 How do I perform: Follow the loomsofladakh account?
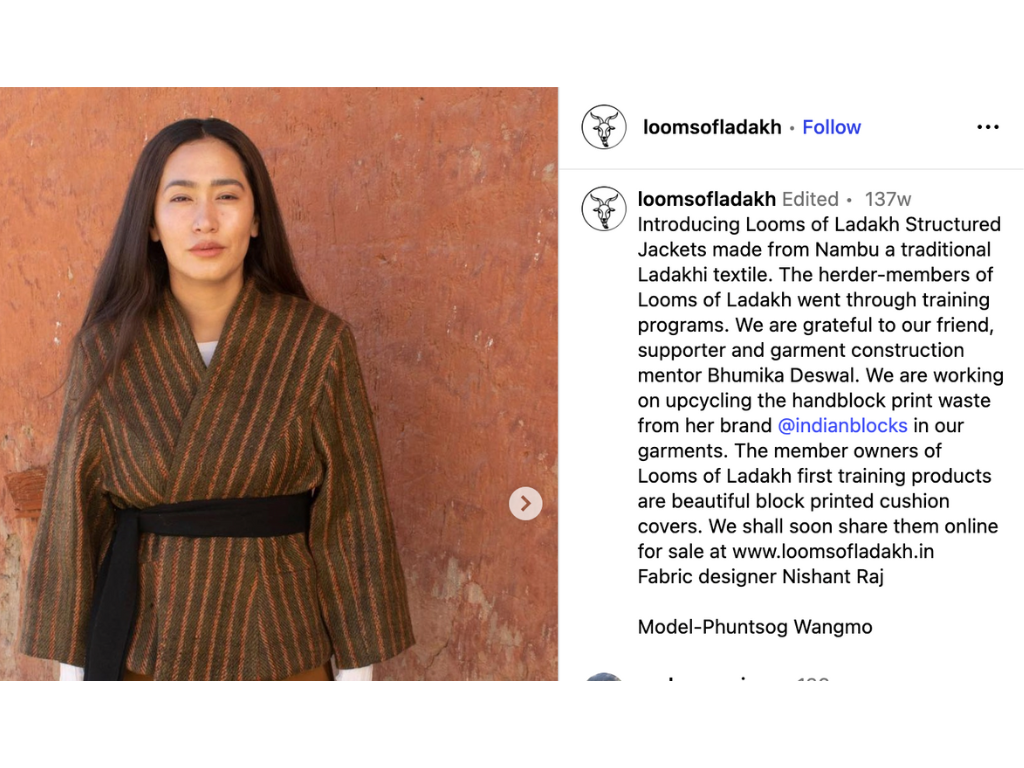pyautogui.click(x=831, y=127)
